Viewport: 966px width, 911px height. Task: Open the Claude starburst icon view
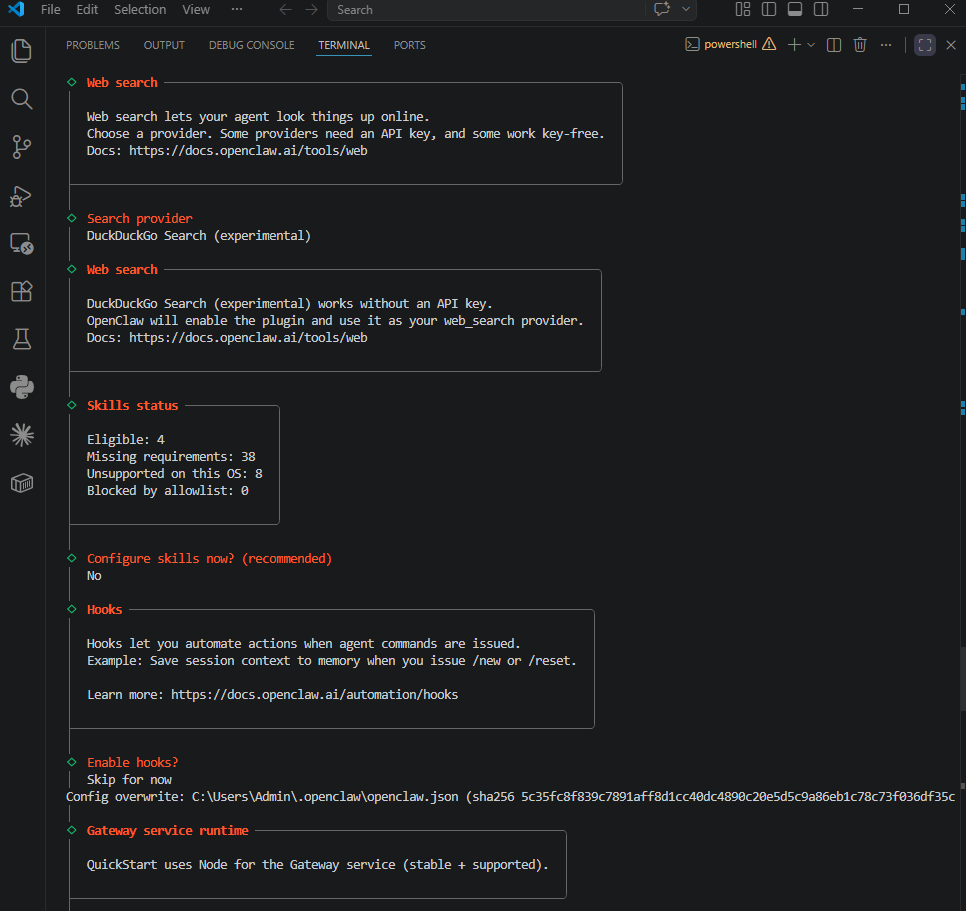click(22, 435)
